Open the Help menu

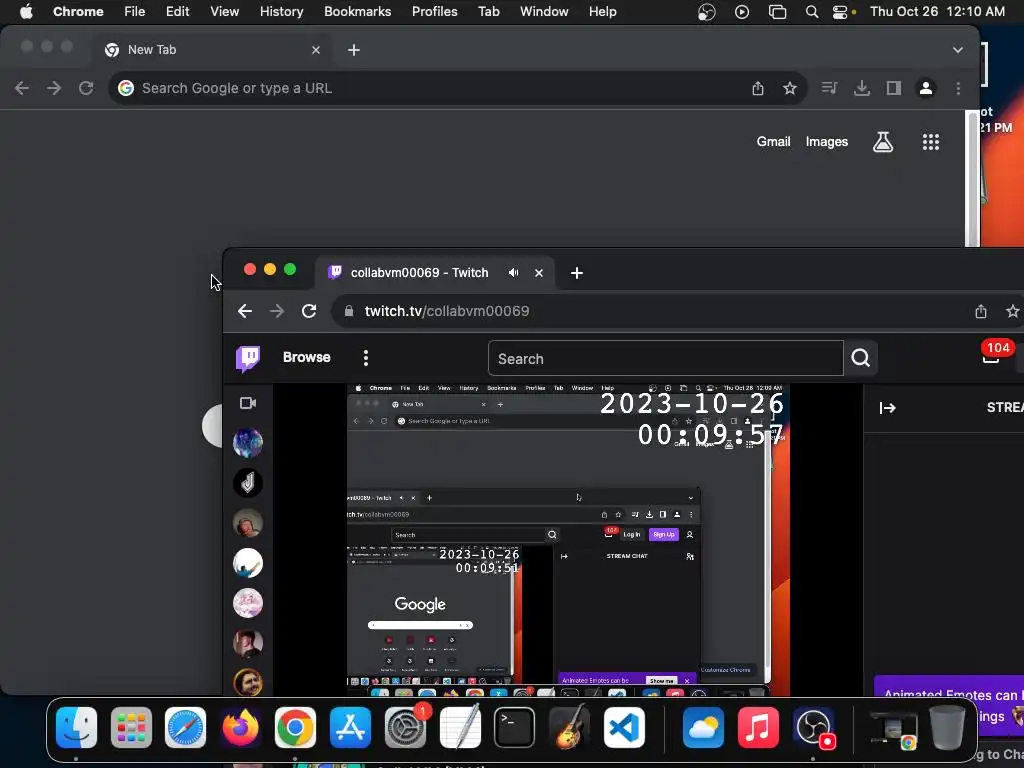(x=602, y=12)
